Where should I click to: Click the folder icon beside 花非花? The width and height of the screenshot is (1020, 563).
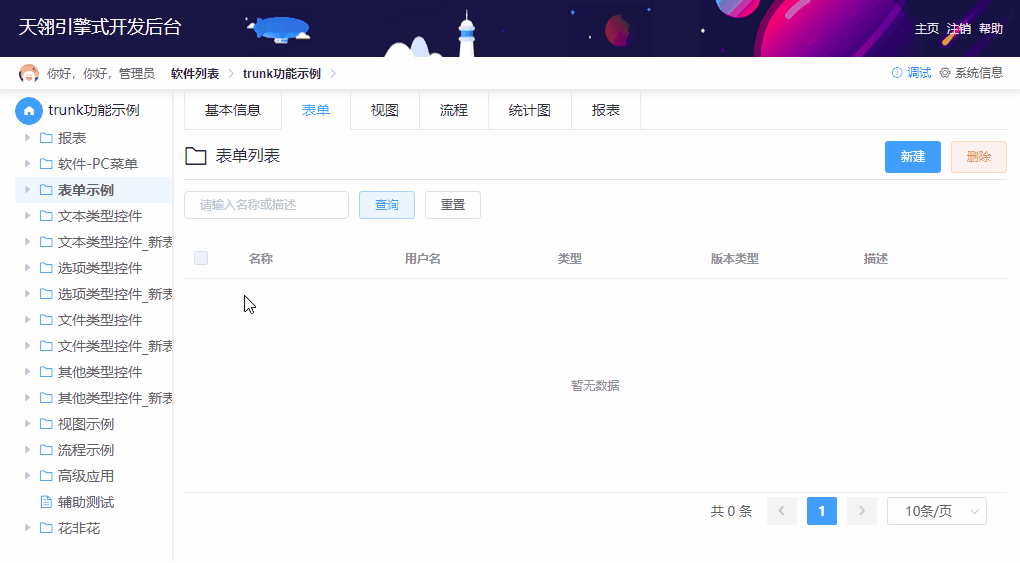click(x=46, y=528)
